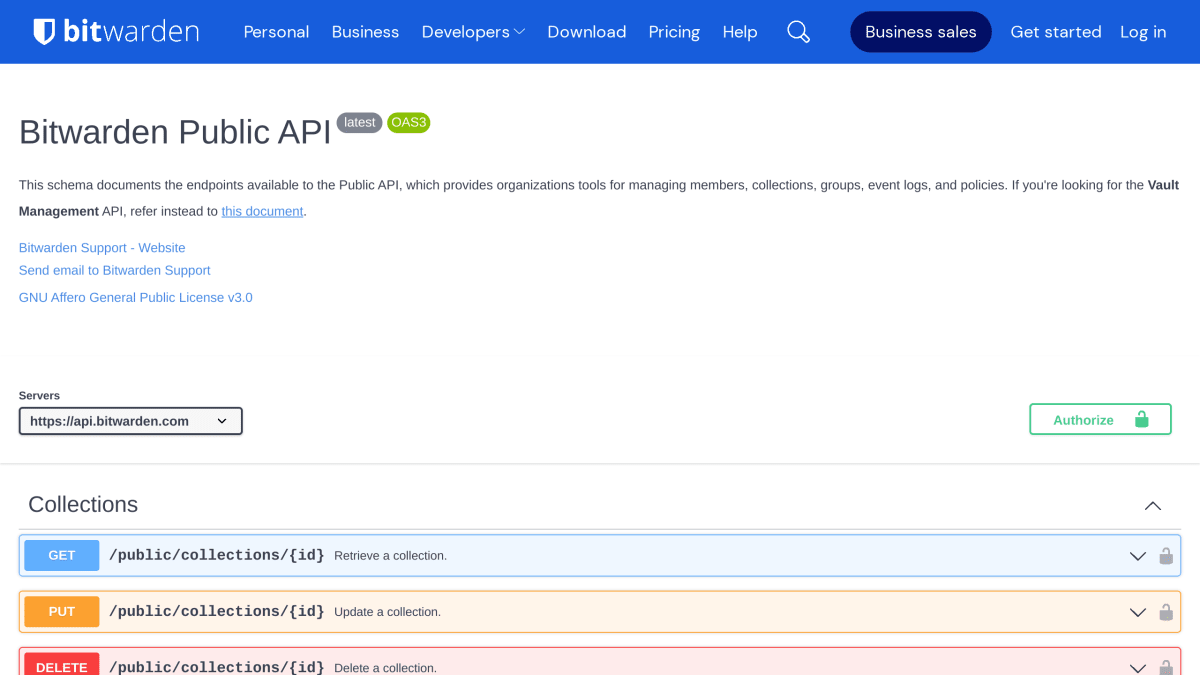Click the DELETE method badge
The height and width of the screenshot is (675, 1200).
point(62,665)
